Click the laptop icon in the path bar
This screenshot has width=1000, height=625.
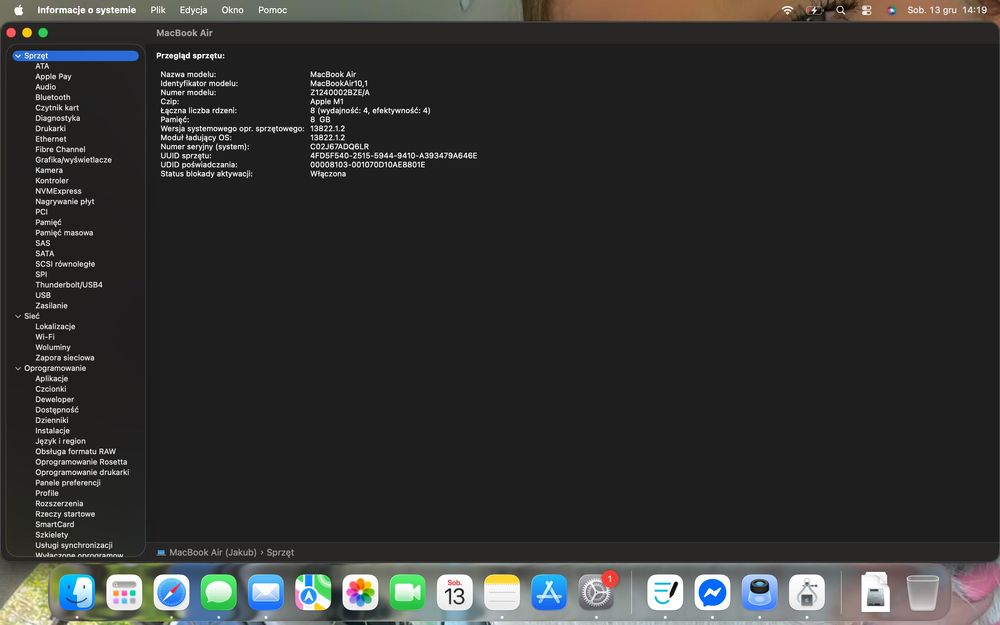(161, 552)
